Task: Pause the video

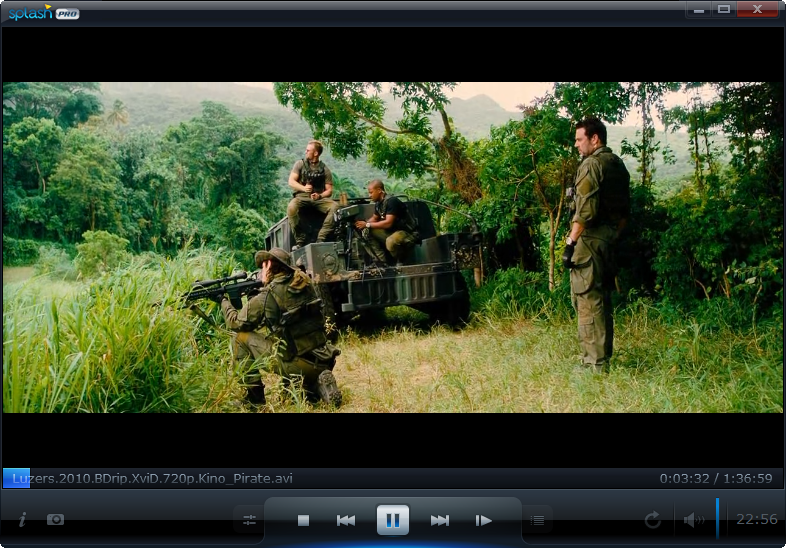Action: point(392,520)
